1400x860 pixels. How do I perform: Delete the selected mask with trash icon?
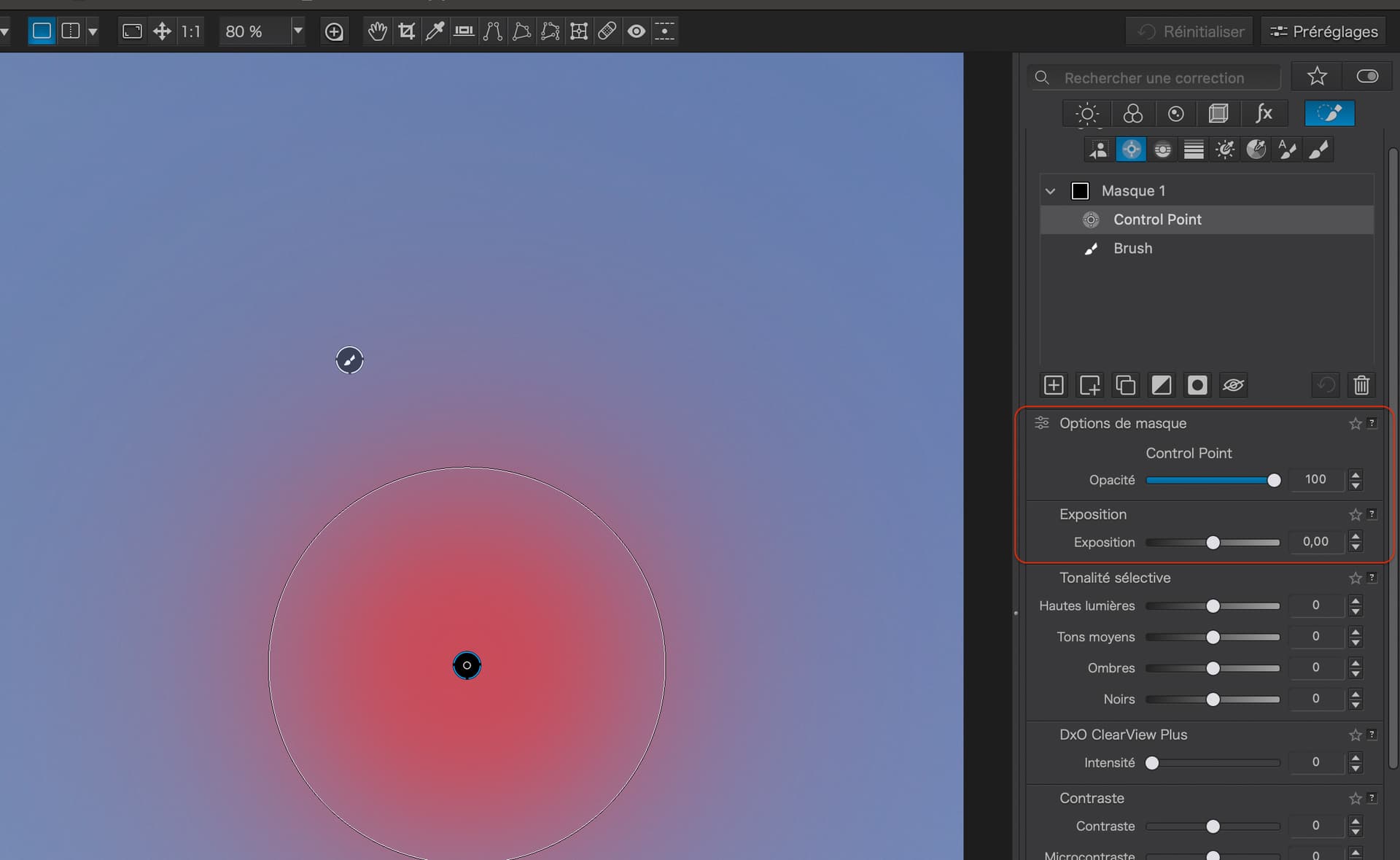[x=1361, y=385]
